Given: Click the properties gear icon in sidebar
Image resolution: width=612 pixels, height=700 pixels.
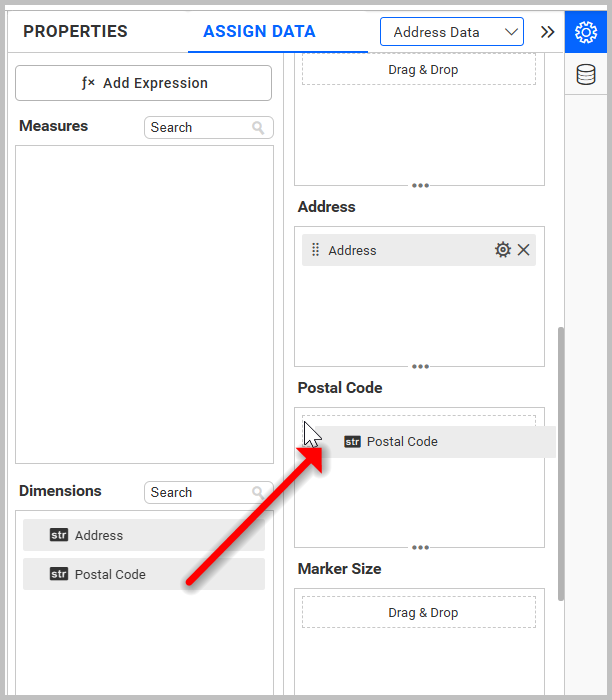Looking at the screenshot, I should coord(586,32).
